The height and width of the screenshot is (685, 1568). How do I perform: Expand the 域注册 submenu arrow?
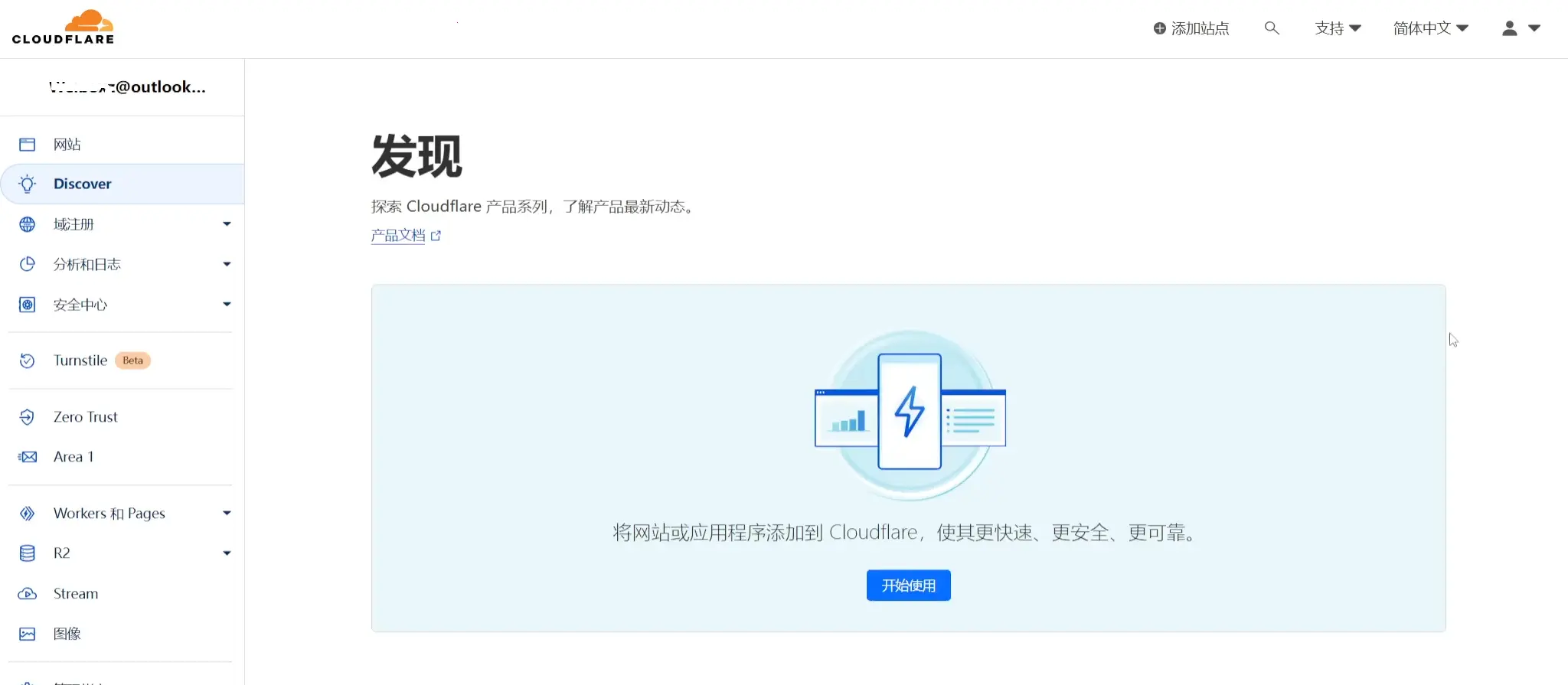pyautogui.click(x=227, y=224)
